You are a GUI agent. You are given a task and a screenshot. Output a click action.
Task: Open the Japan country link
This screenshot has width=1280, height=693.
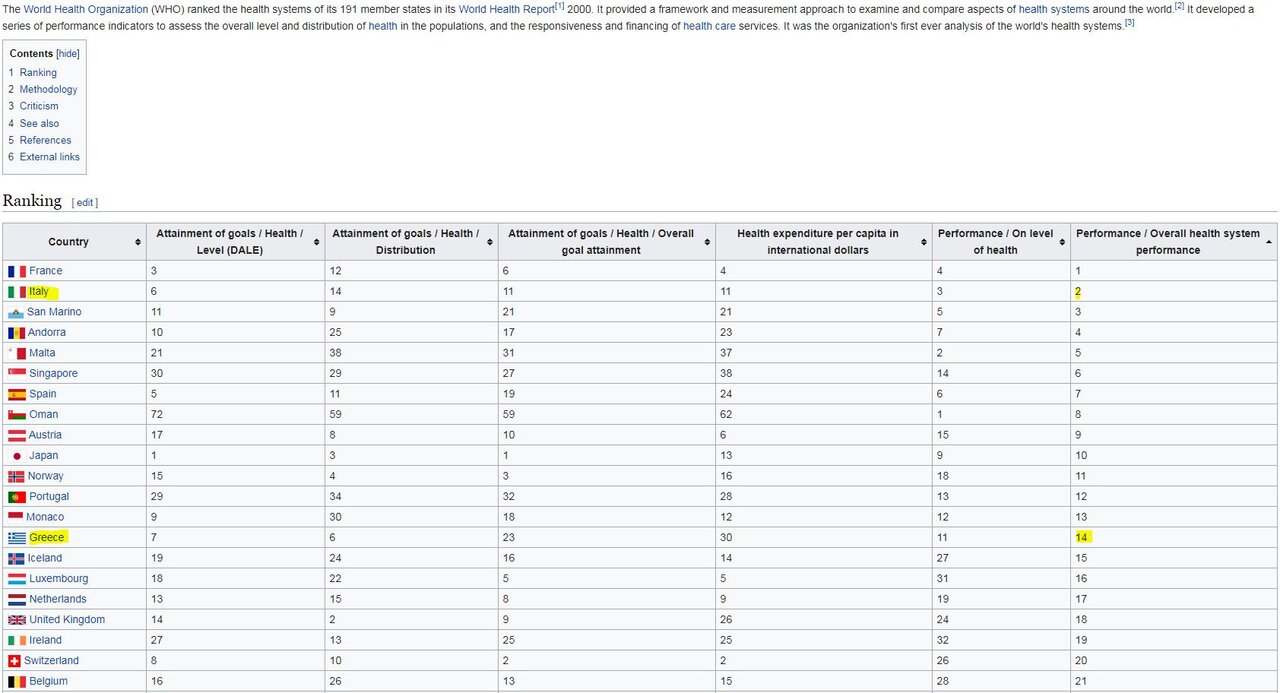coord(43,456)
